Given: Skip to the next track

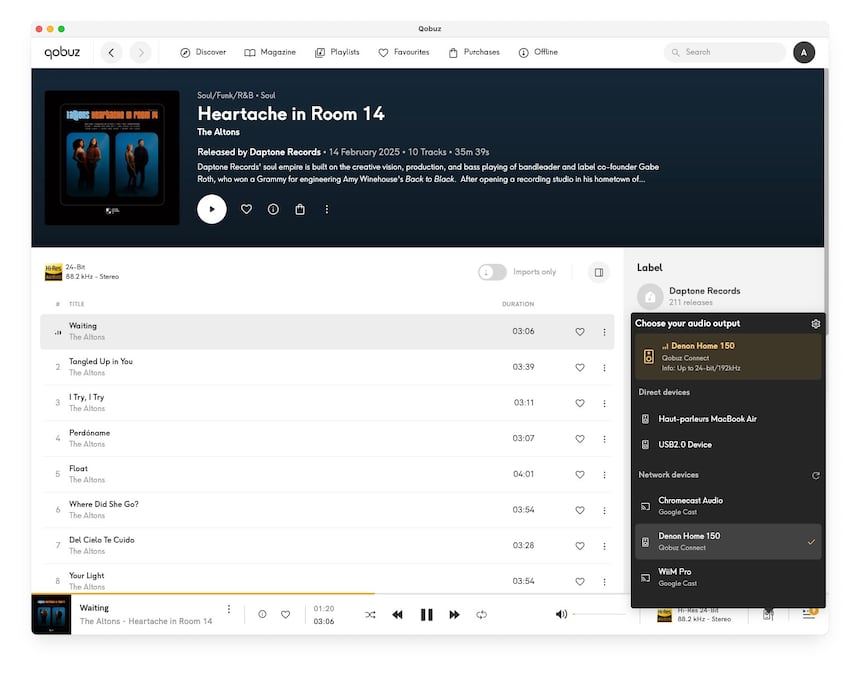Looking at the screenshot, I should tap(454, 615).
